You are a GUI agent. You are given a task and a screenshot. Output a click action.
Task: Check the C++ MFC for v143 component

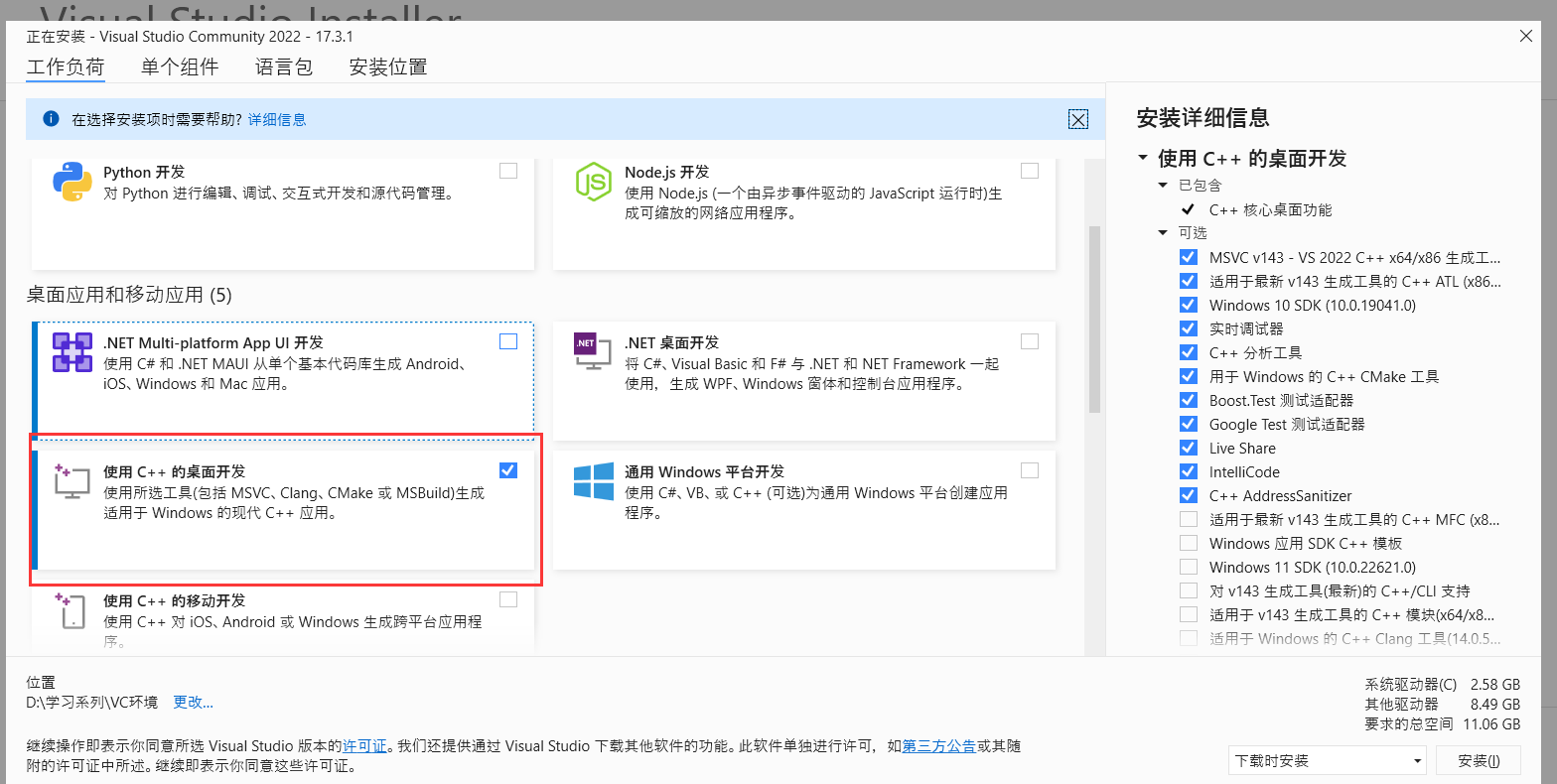pos(1189,519)
